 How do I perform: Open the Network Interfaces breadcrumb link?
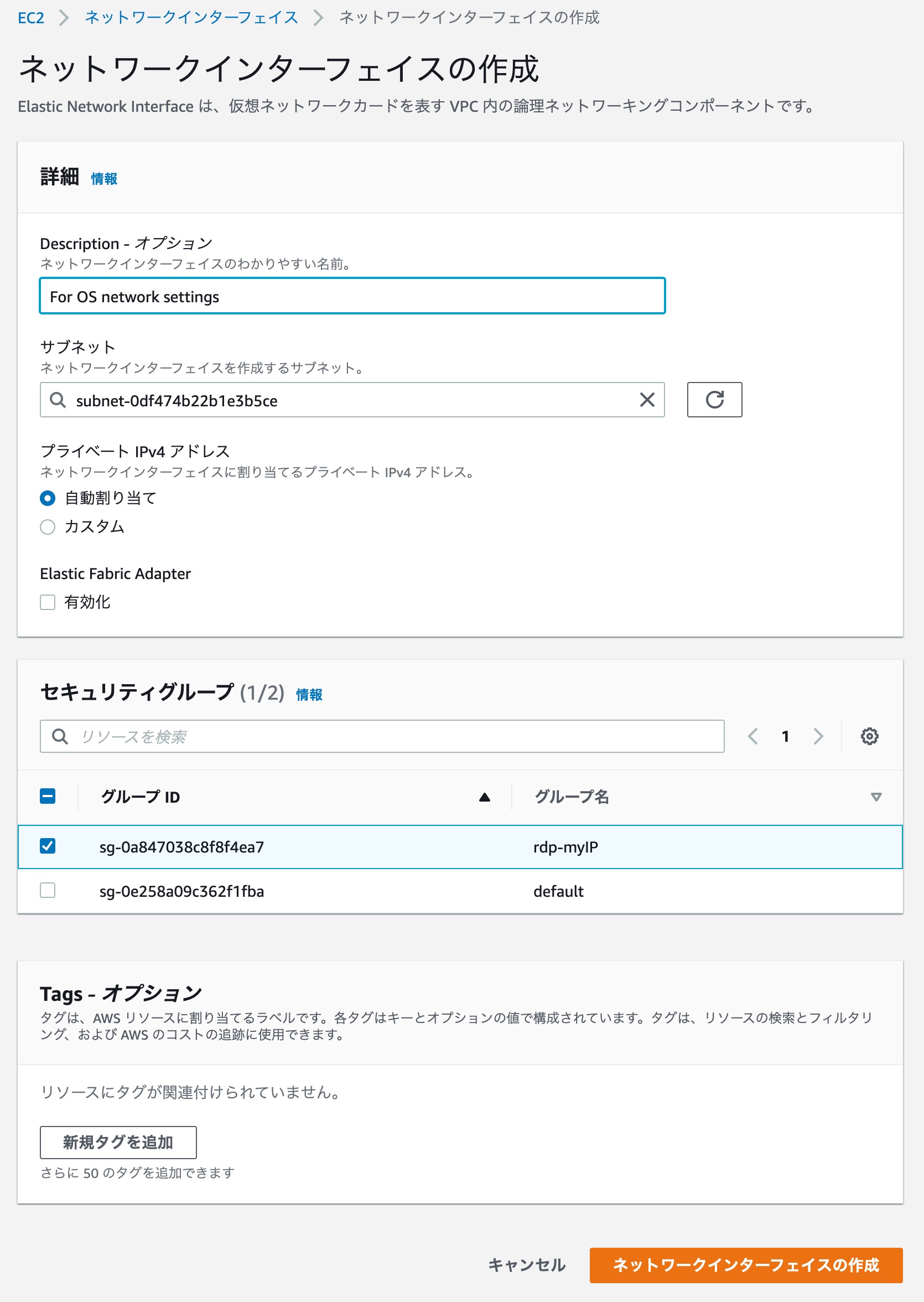coord(192,18)
